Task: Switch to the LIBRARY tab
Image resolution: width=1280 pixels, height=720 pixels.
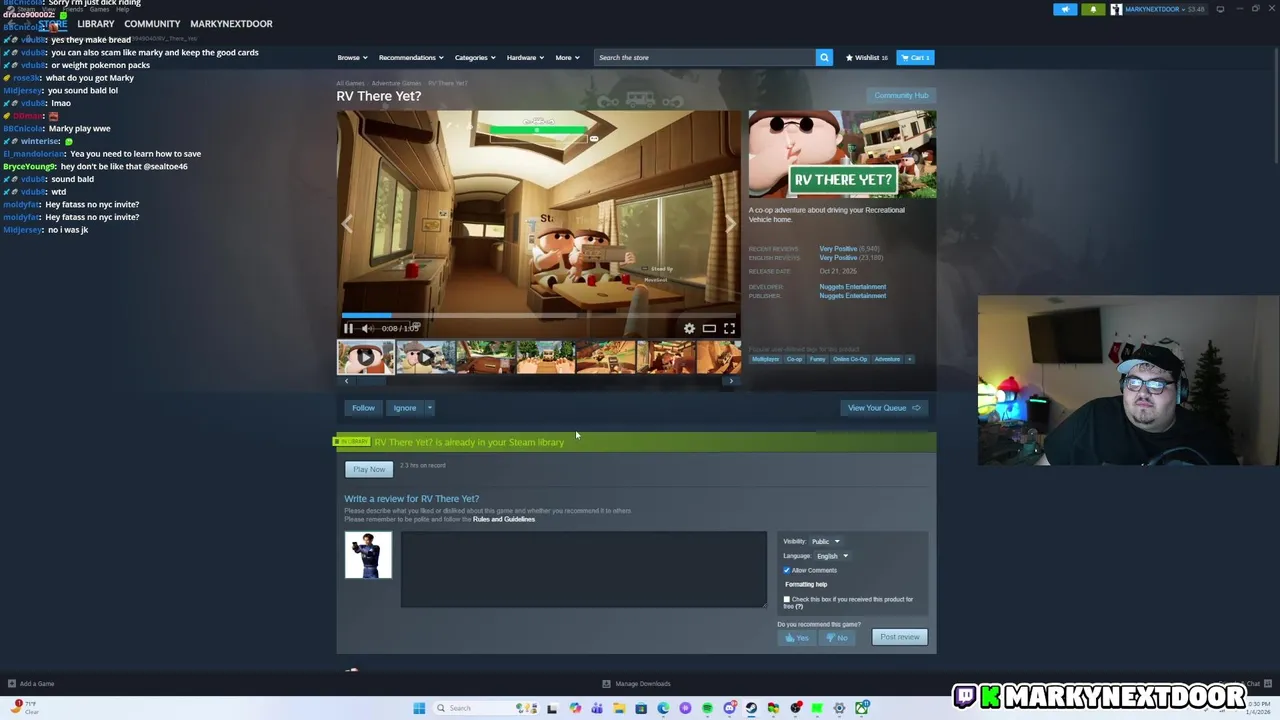Action: click(x=96, y=23)
